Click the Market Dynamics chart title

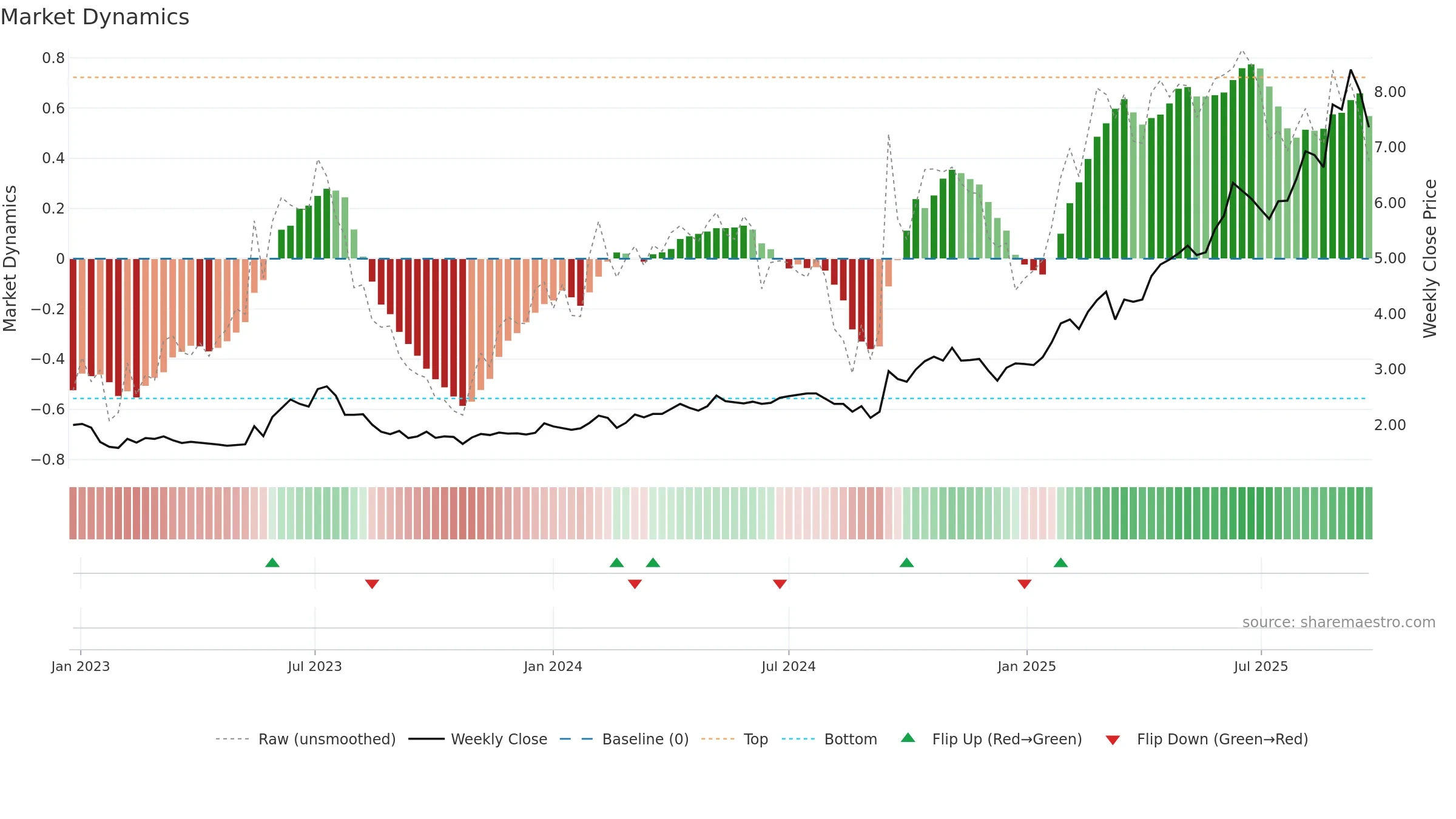(95, 17)
